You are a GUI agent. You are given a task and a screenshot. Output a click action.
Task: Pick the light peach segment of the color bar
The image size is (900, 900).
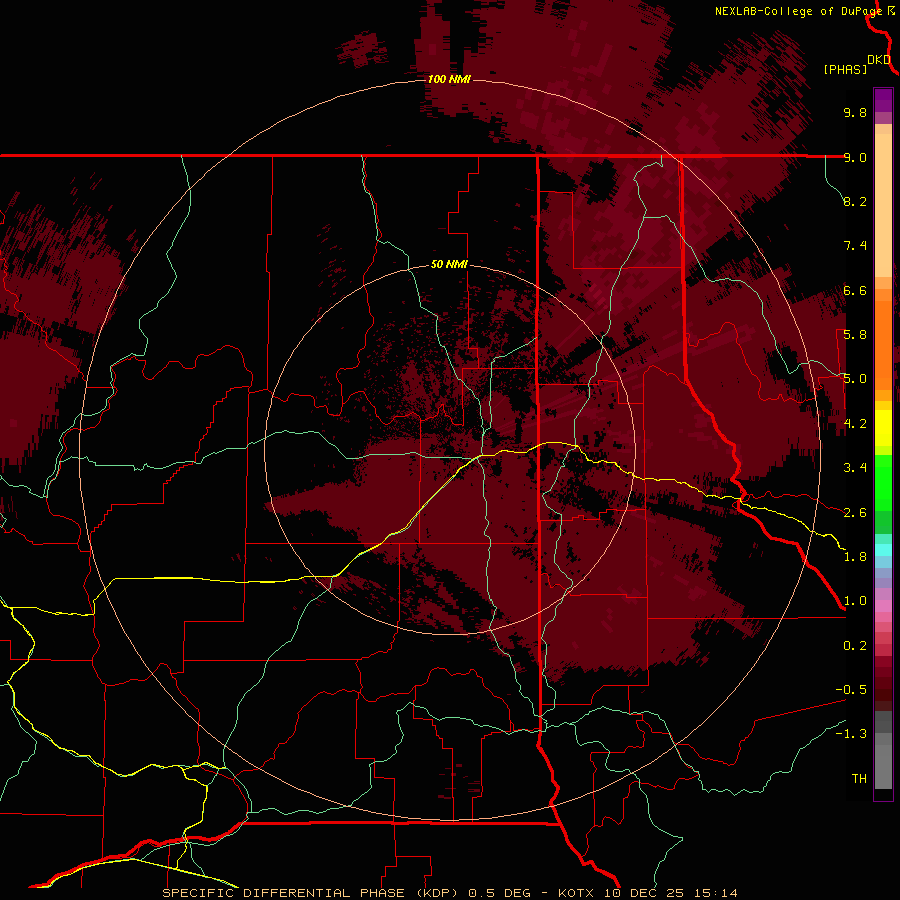(883, 207)
